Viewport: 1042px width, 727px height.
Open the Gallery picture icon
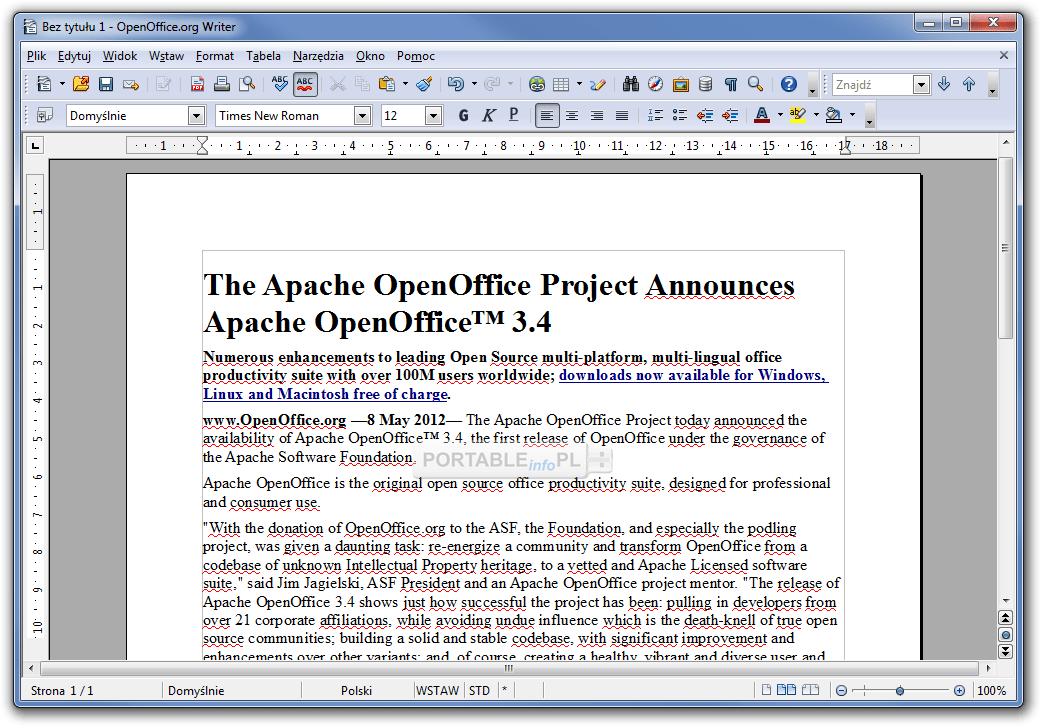coord(680,84)
